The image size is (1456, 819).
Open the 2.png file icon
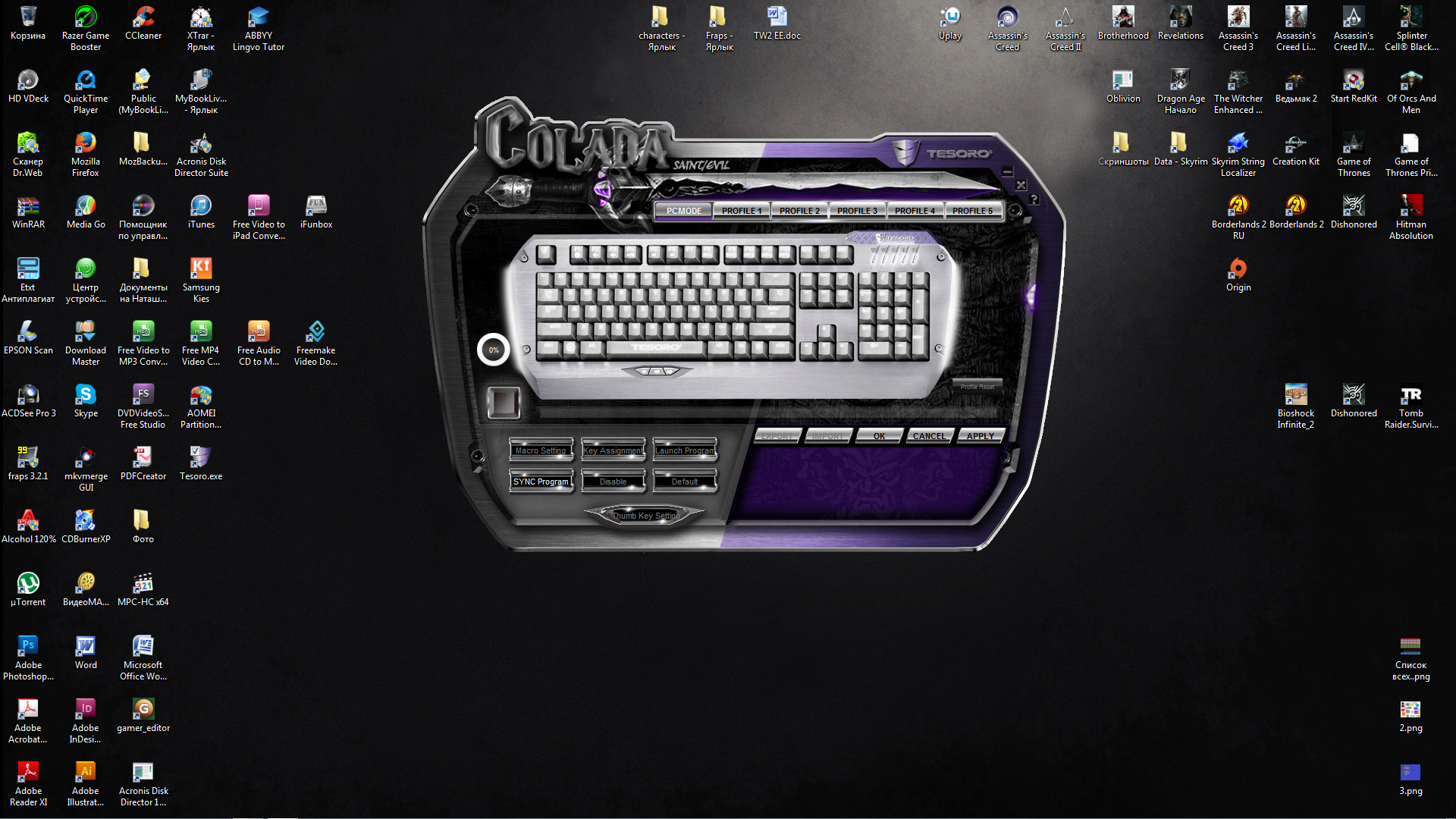click(x=1410, y=716)
